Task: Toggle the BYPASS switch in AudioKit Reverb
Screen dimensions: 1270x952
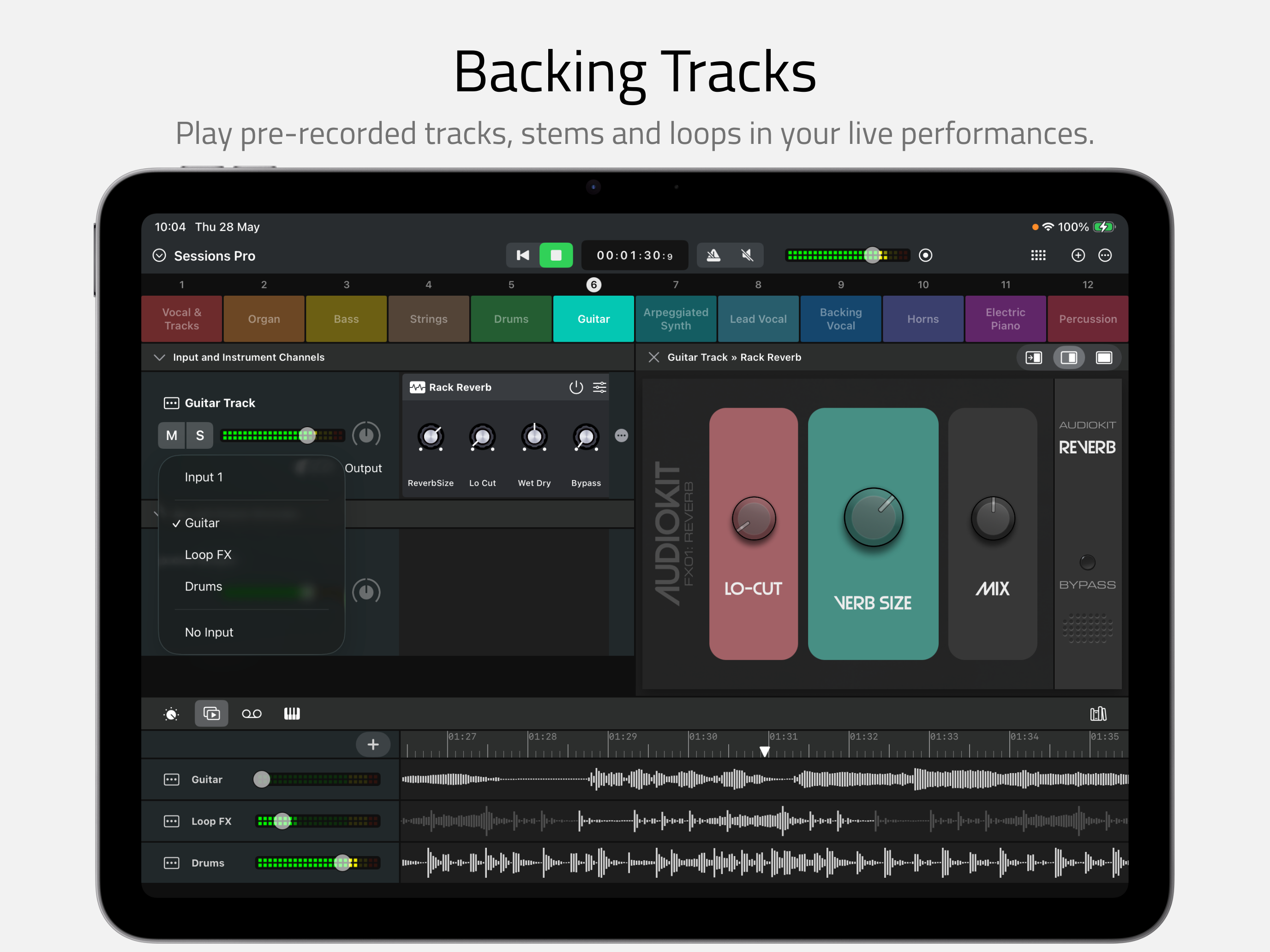Action: [1087, 562]
